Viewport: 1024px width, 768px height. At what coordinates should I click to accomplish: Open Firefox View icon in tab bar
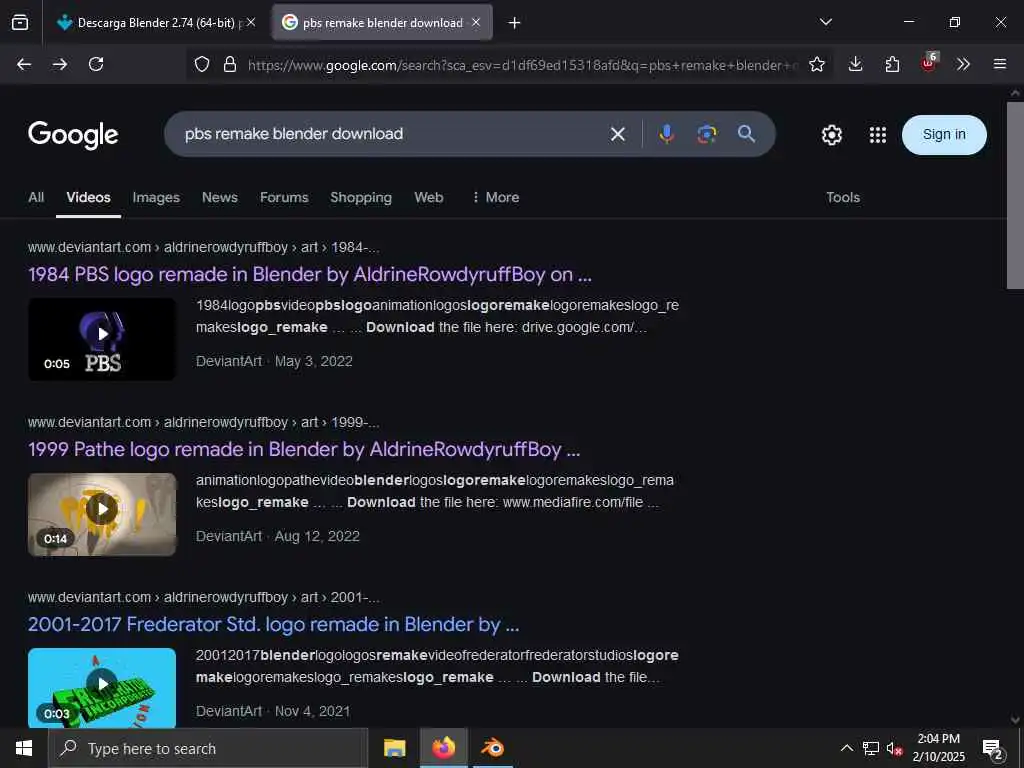[20, 23]
